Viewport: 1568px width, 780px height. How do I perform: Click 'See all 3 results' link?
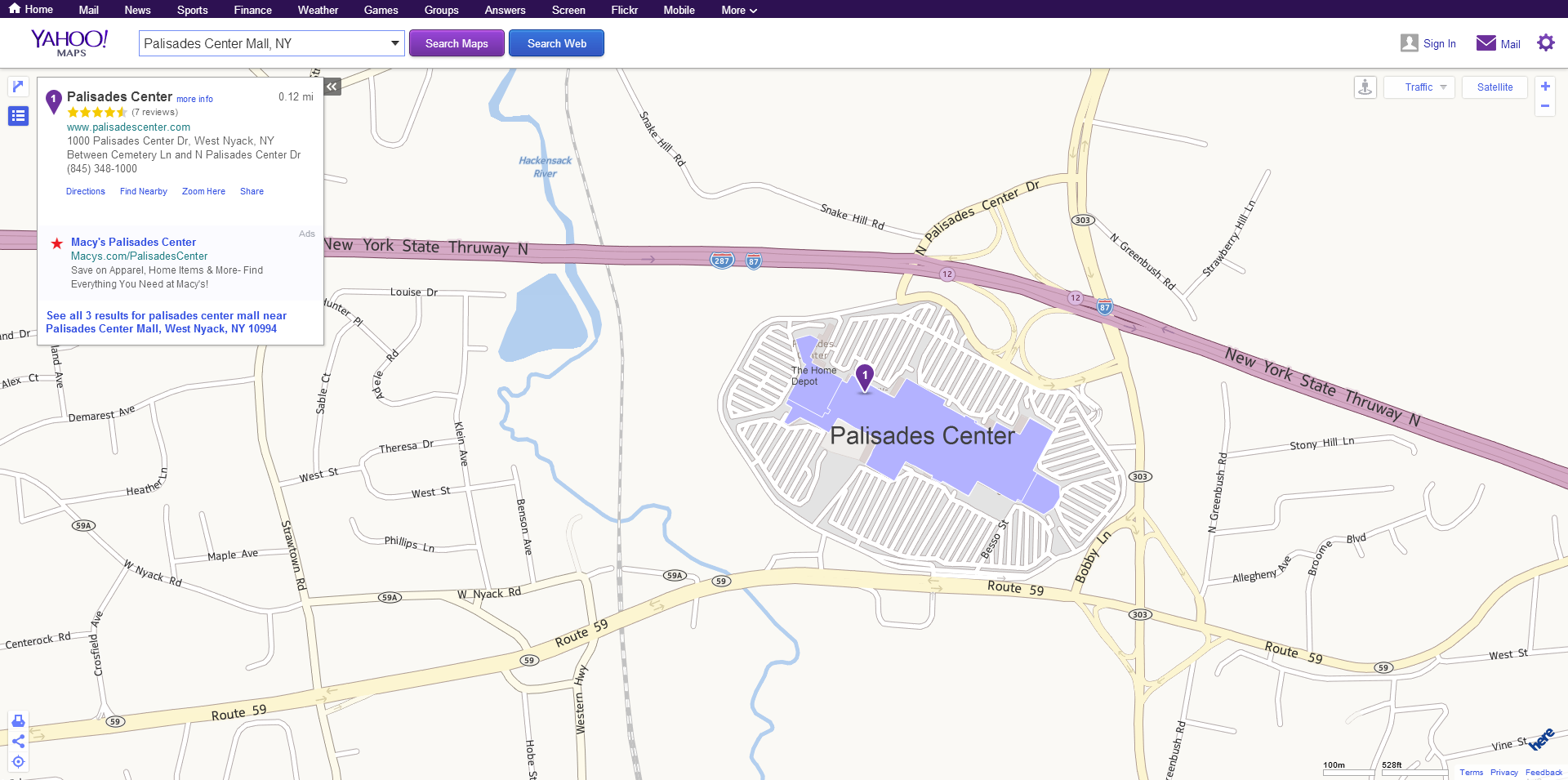[x=167, y=322]
